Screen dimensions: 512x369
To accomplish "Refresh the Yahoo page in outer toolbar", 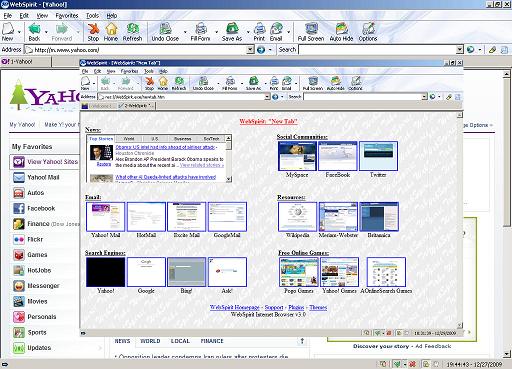I will [132, 32].
